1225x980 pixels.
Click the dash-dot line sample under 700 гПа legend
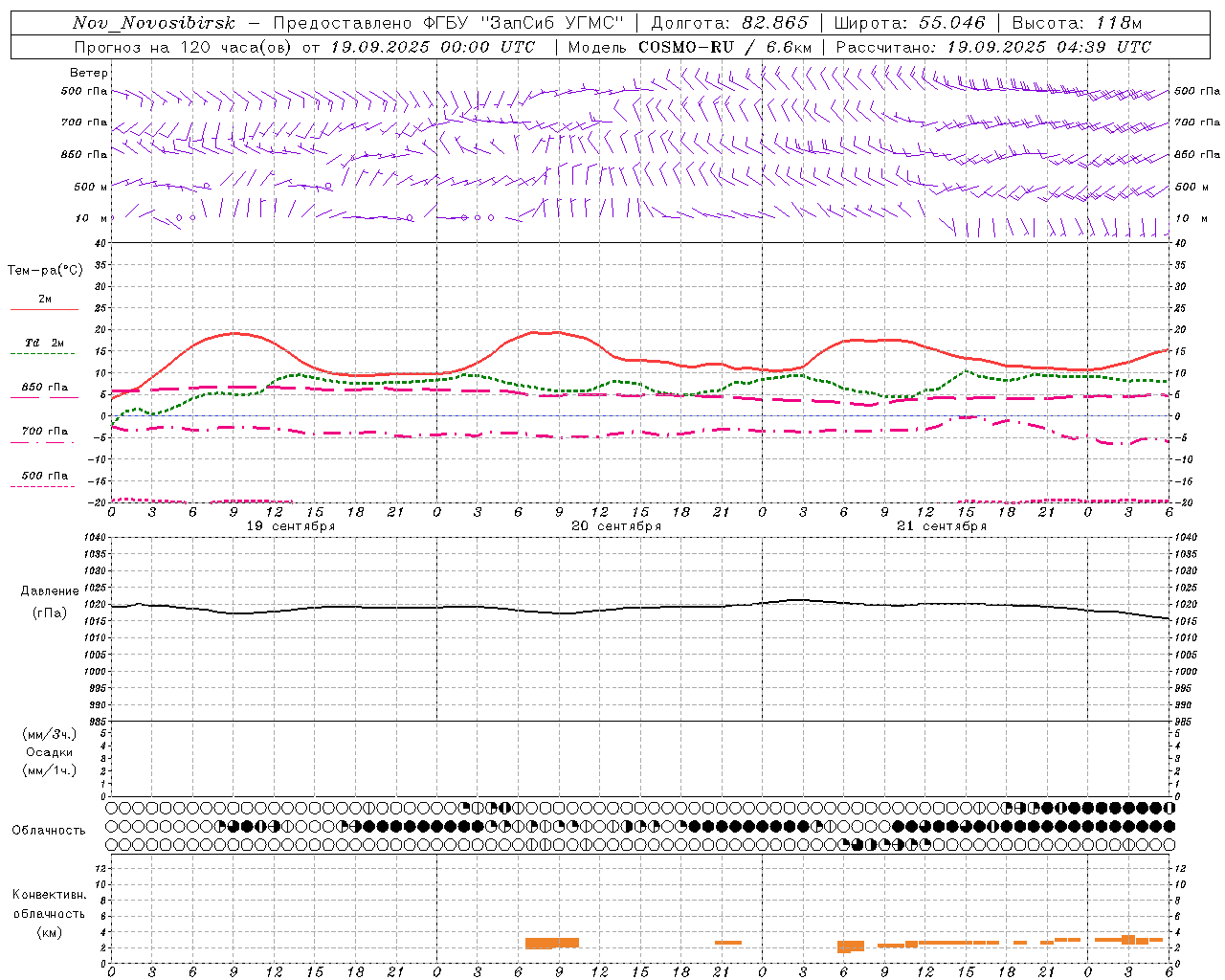pos(43,442)
